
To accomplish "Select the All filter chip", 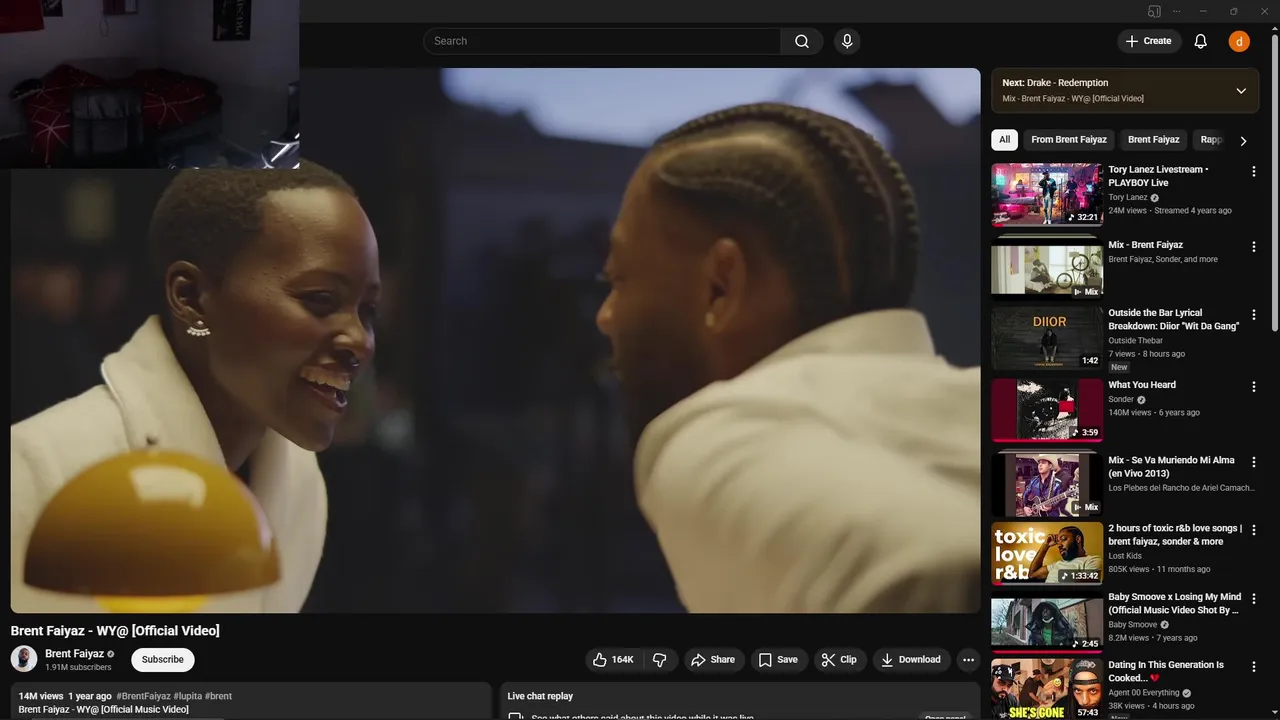I will click(1004, 139).
